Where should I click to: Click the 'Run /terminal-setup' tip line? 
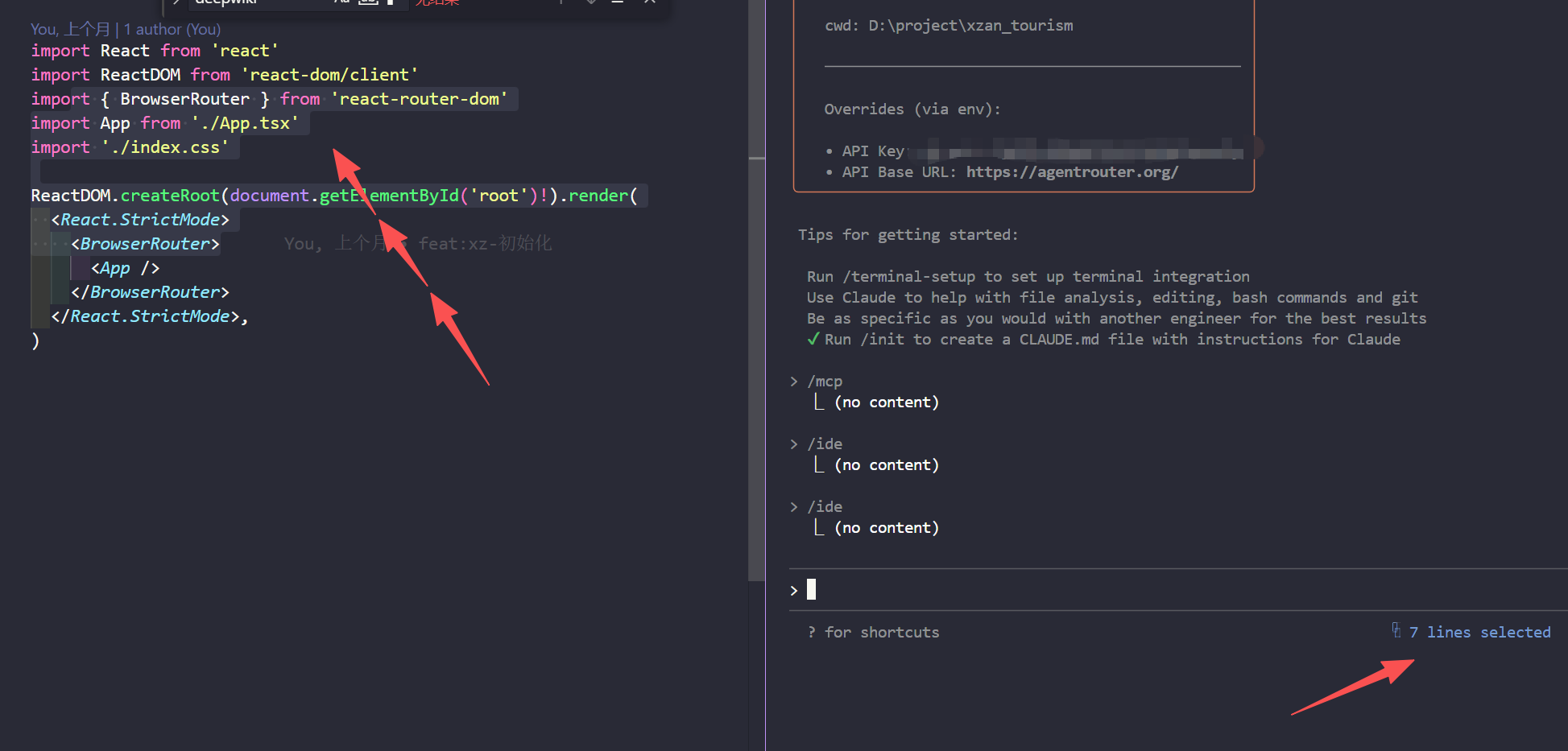point(1028,276)
